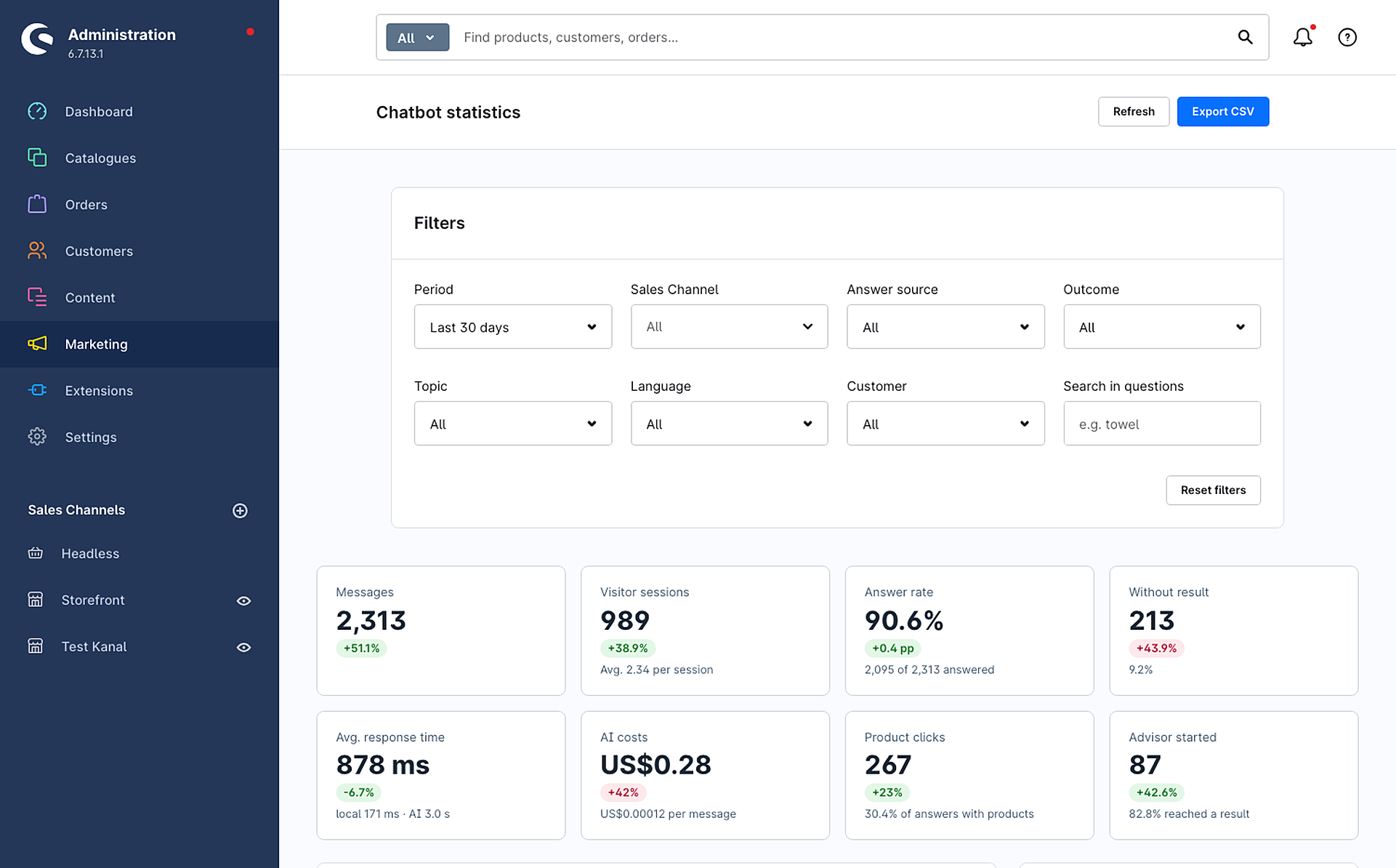This screenshot has height=868, width=1396.
Task: Click the Export CSV button
Action: 1222,111
